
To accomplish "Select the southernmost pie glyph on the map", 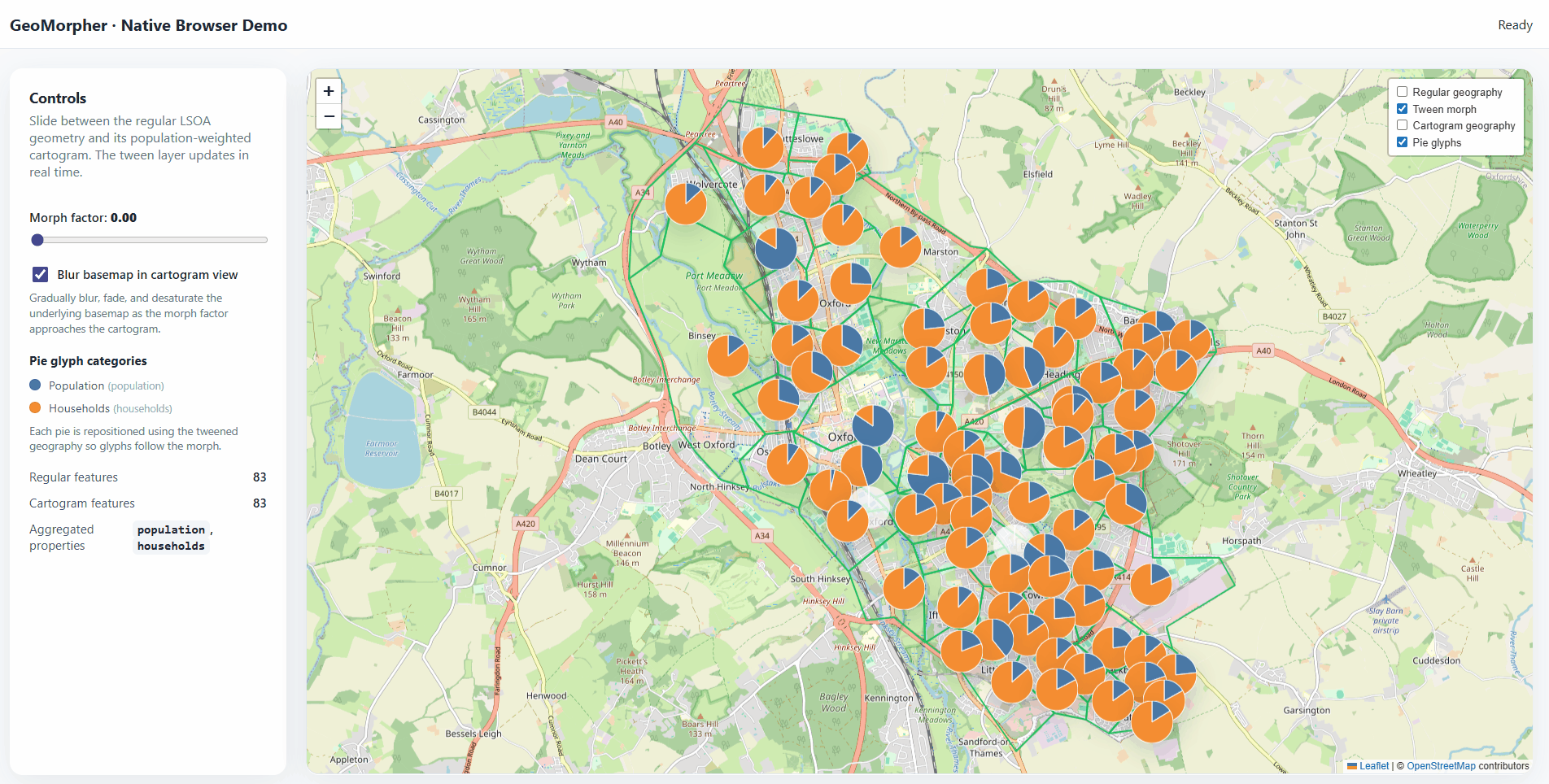I will coord(1152,721).
